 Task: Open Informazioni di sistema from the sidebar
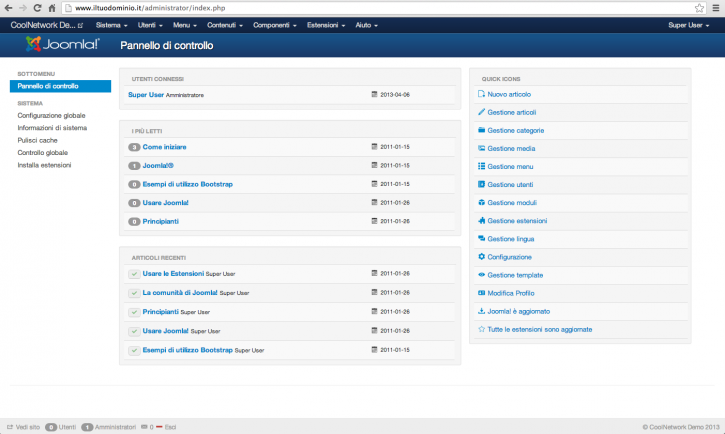click(x=52, y=128)
